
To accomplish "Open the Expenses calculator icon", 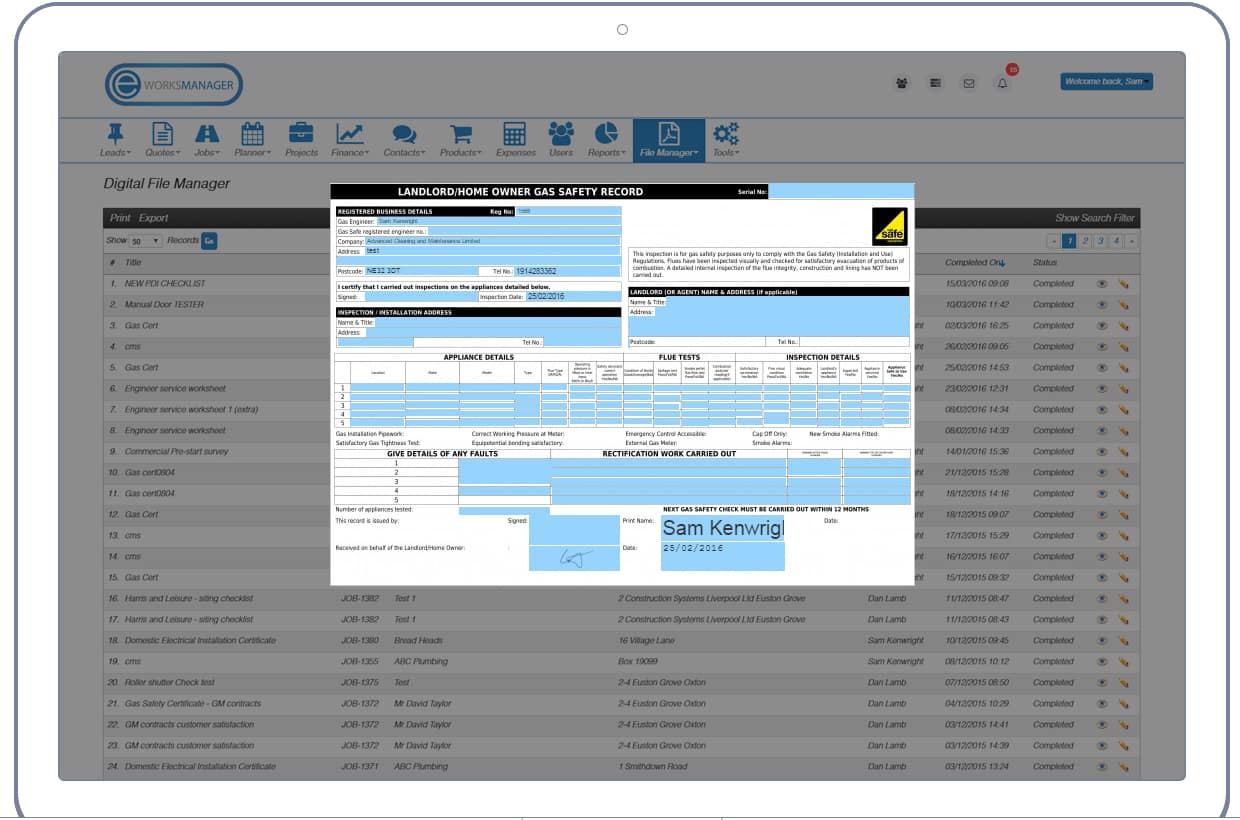I will pyautogui.click(x=514, y=133).
